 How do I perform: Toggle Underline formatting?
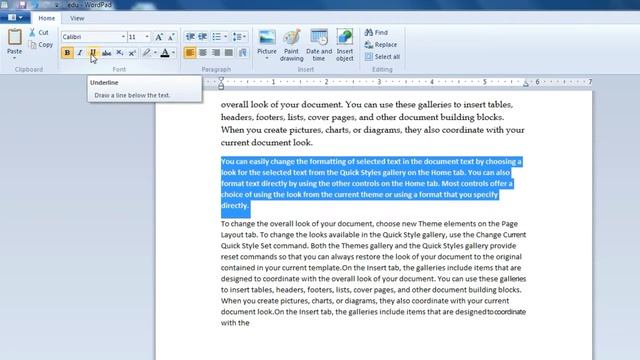93,53
